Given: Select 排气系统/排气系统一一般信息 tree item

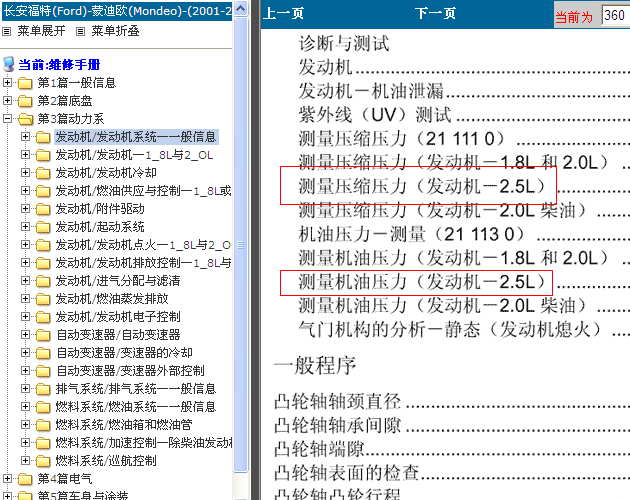Looking at the screenshot, I should 136,389.
